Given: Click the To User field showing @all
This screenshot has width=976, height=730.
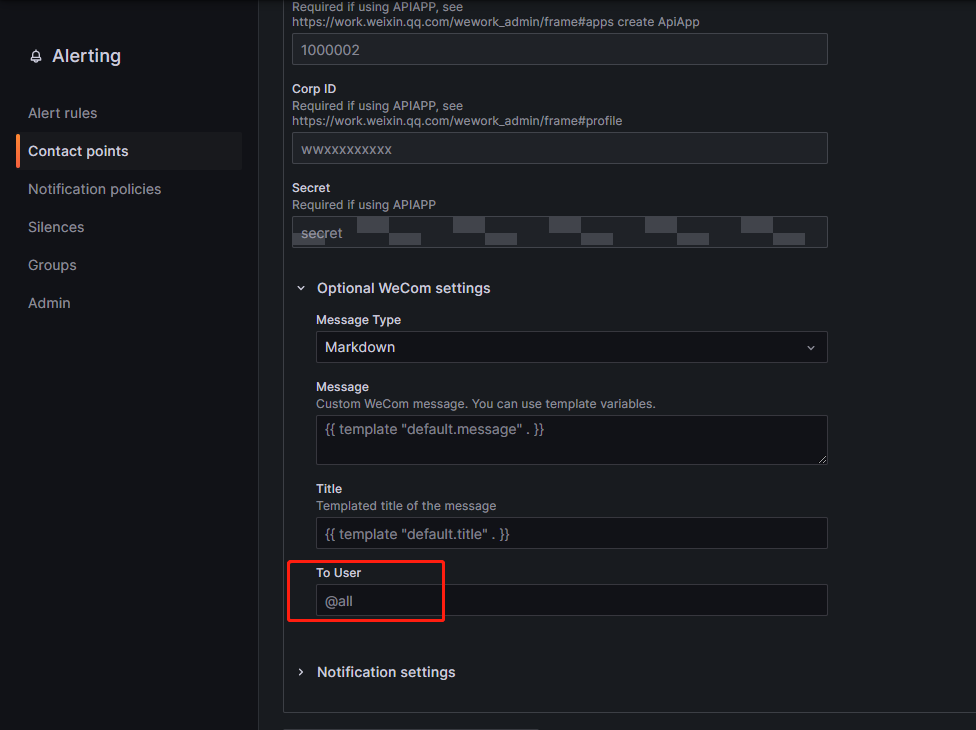Looking at the screenshot, I should [571, 600].
